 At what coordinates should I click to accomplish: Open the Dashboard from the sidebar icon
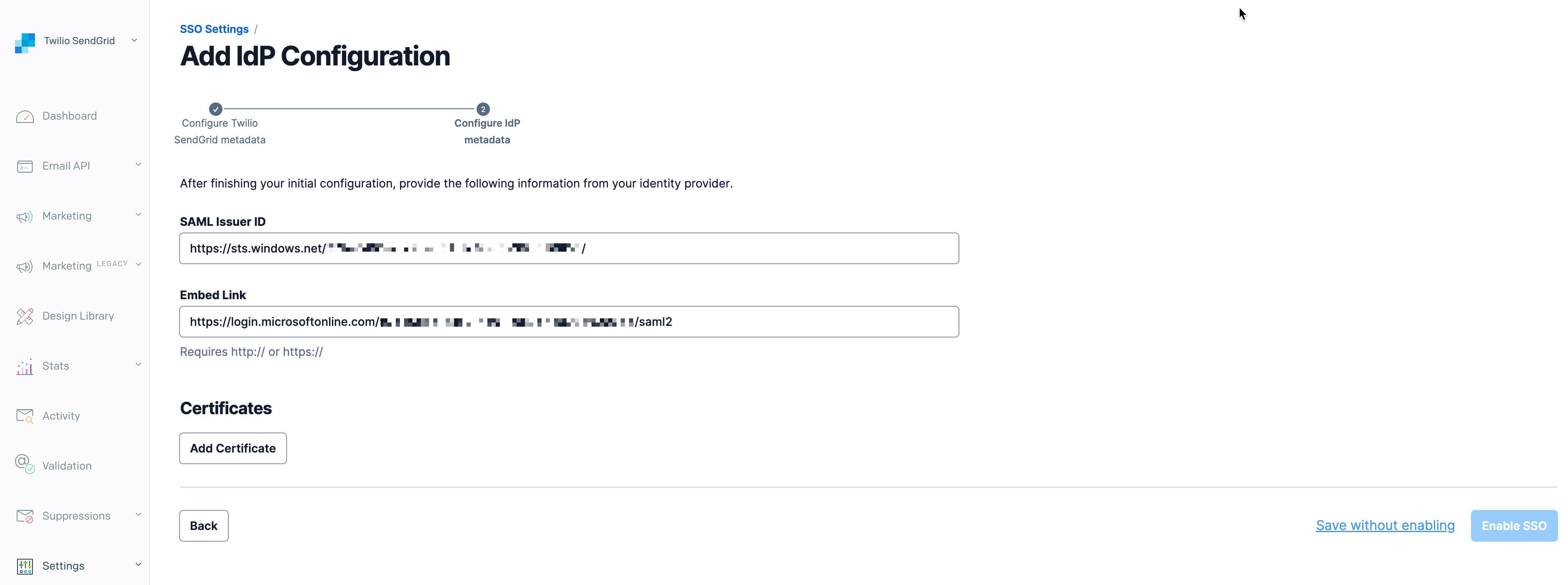(x=24, y=116)
